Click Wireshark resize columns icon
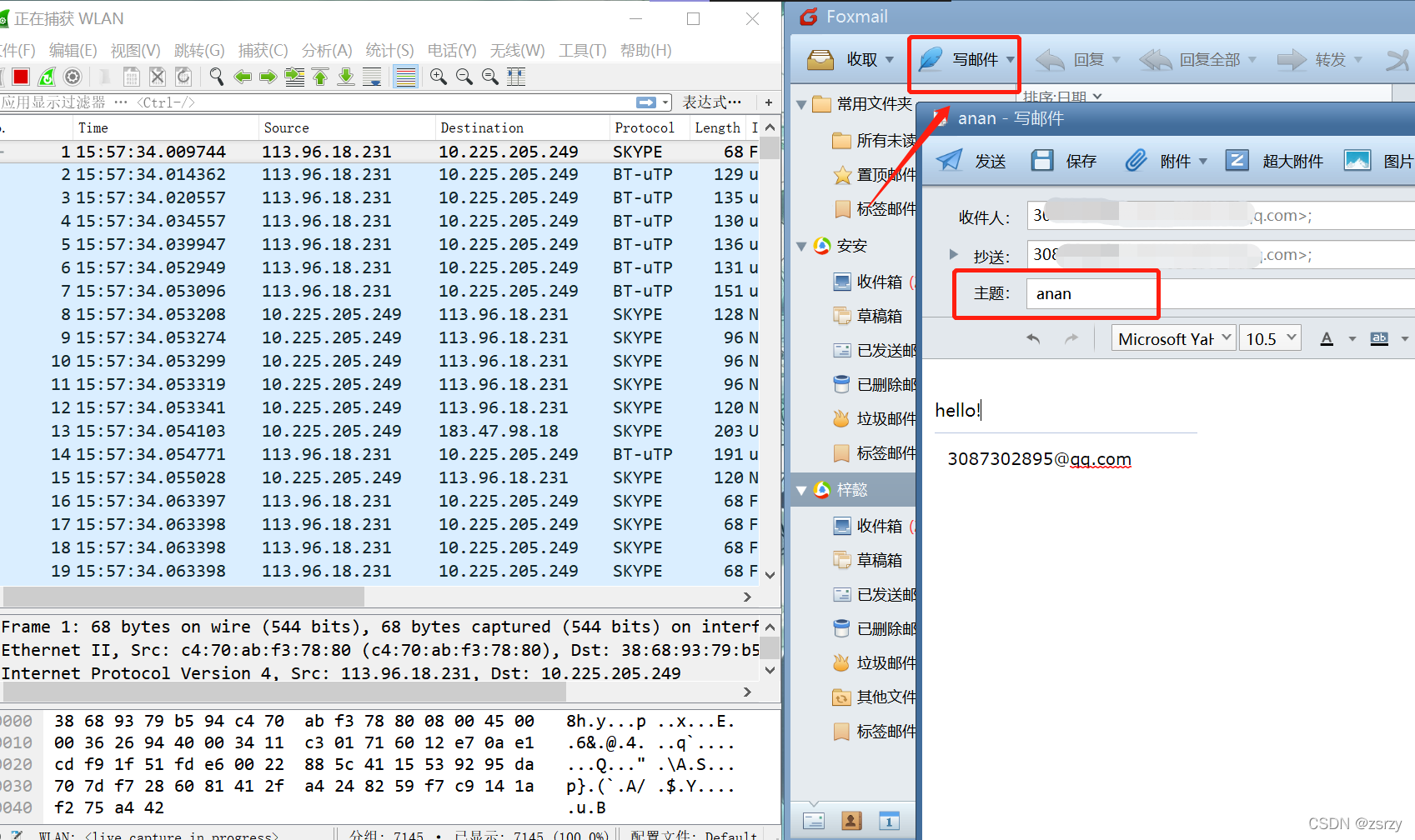This screenshot has width=1415, height=840. [516, 77]
